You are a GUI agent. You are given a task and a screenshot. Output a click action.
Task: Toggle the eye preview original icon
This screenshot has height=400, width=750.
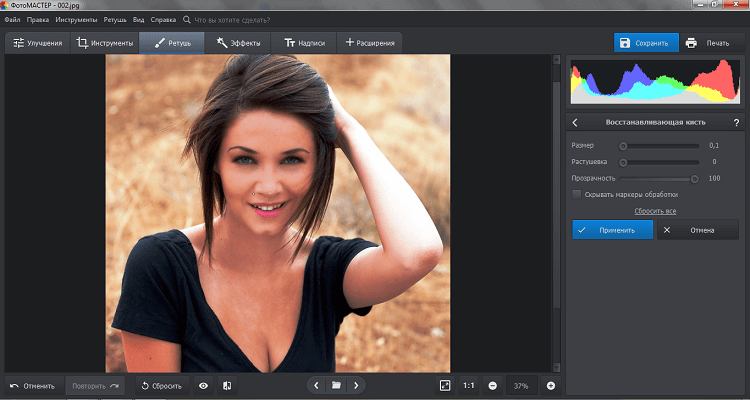pos(203,385)
